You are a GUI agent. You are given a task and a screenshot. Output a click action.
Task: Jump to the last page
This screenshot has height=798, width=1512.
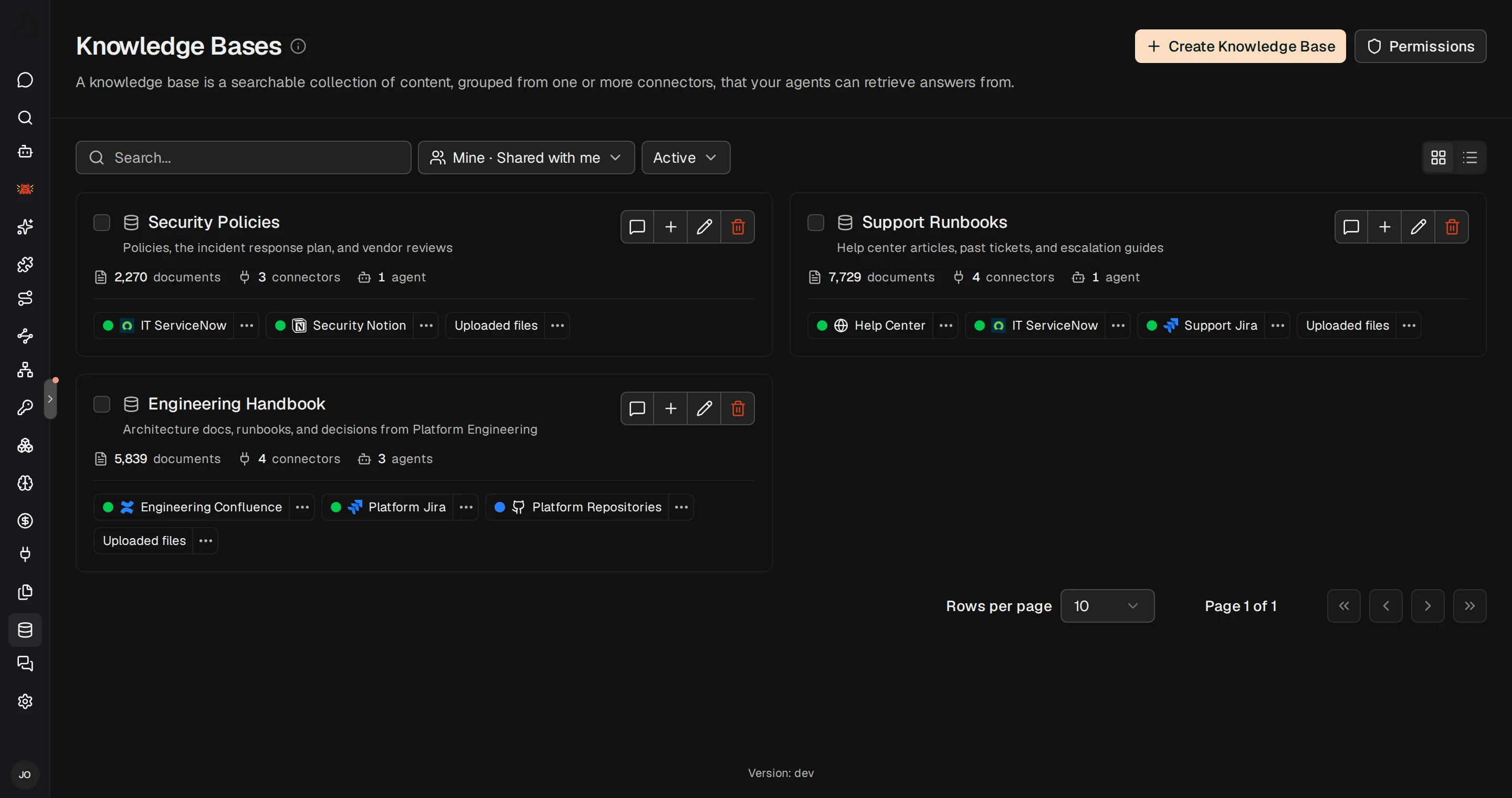point(1470,605)
